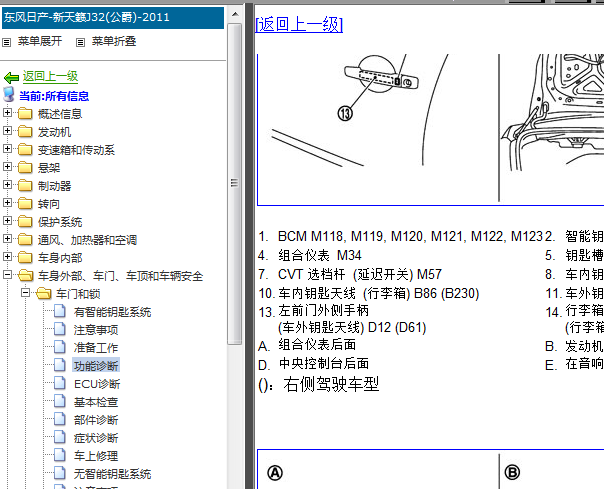
Task: Click the 概述信息 folder icon
Action: click(25, 113)
